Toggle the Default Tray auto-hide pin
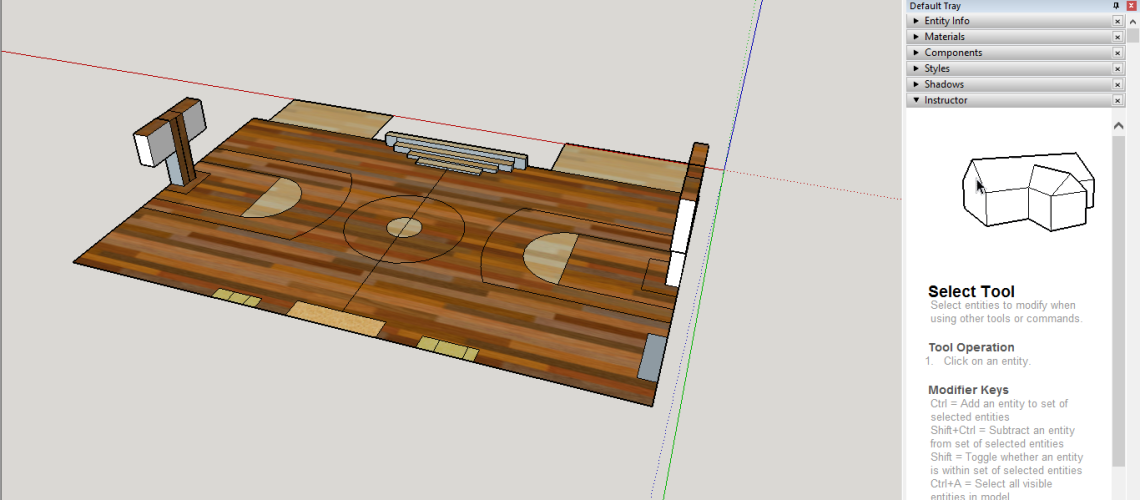The image size is (1140, 500). (x=1116, y=6)
